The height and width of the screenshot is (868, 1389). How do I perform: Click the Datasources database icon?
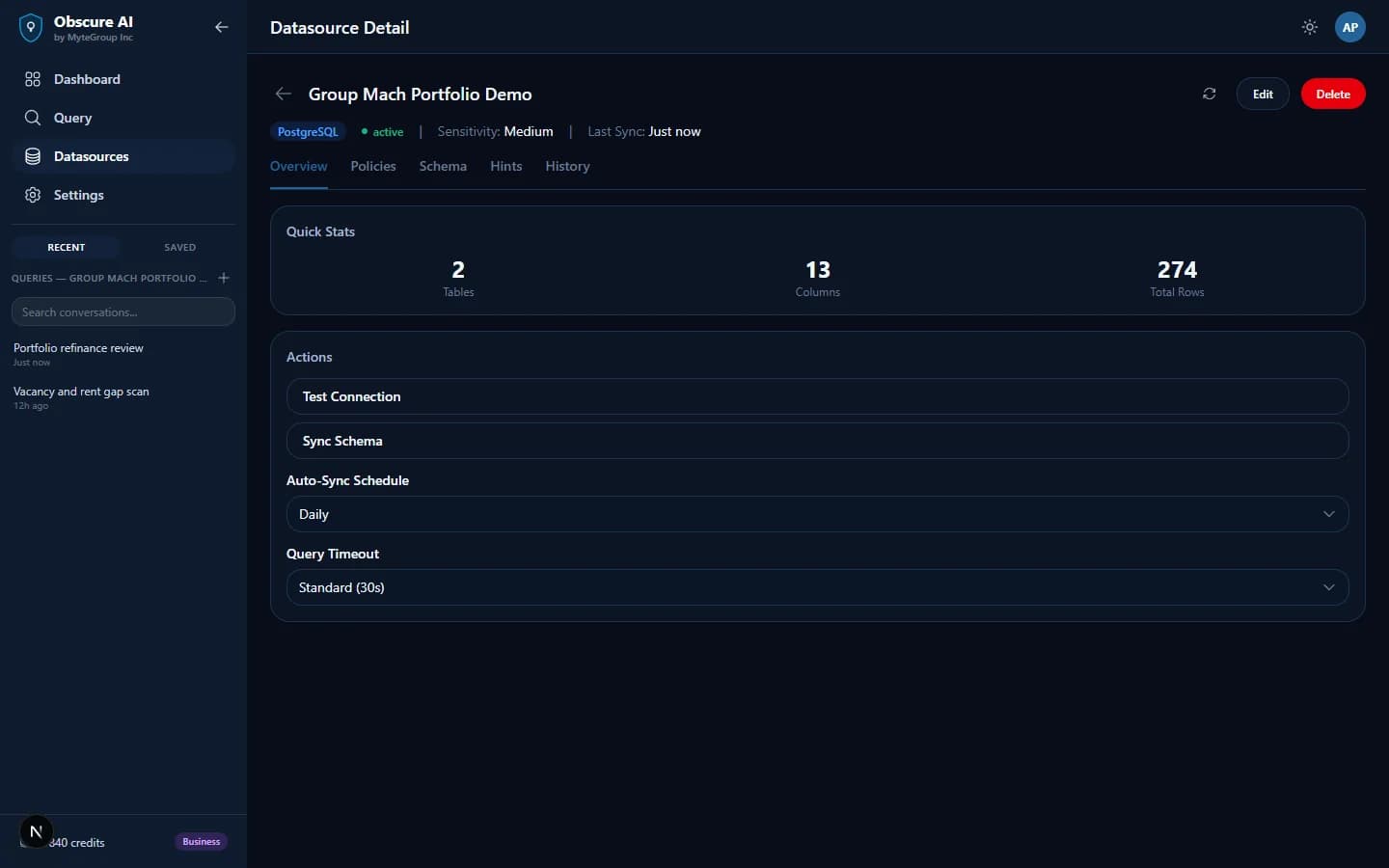[33, 156]
